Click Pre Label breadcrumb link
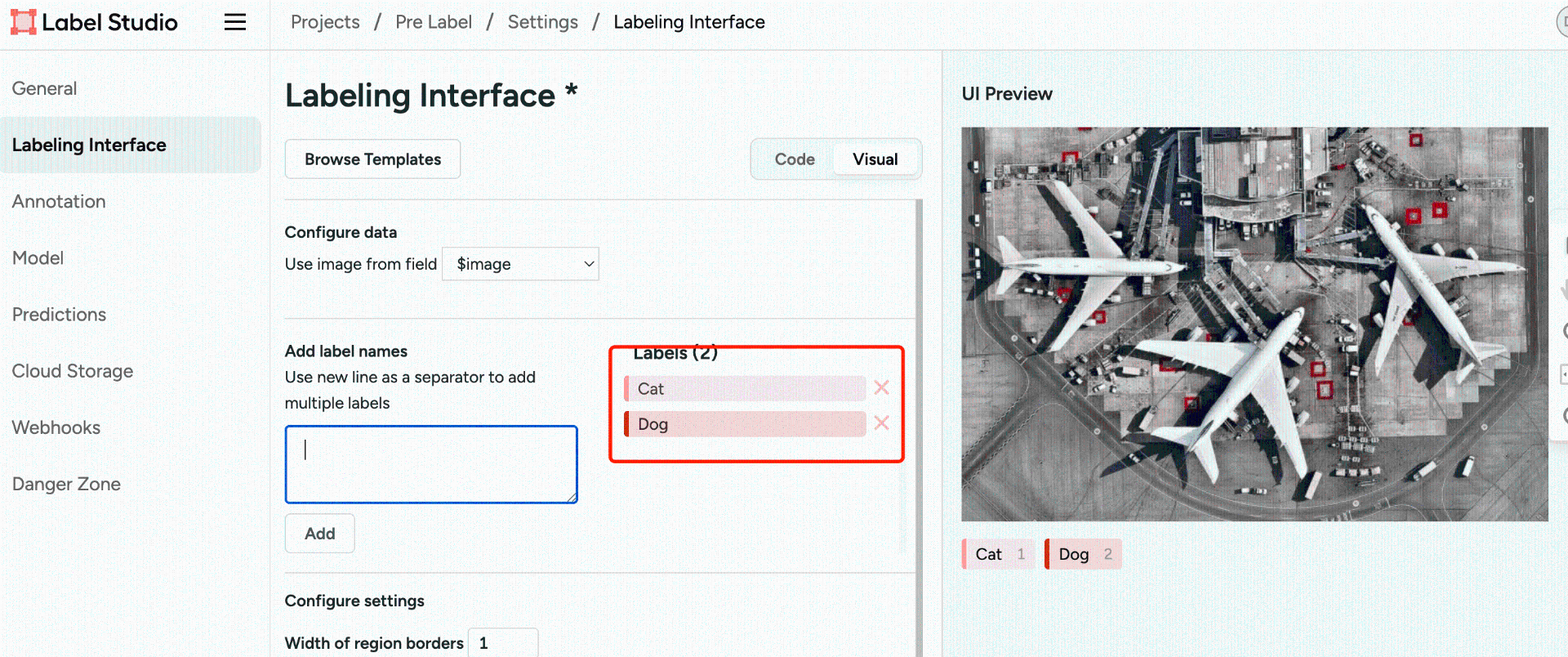The height and width of the screenshot is (657, 1568). [434, 22]
